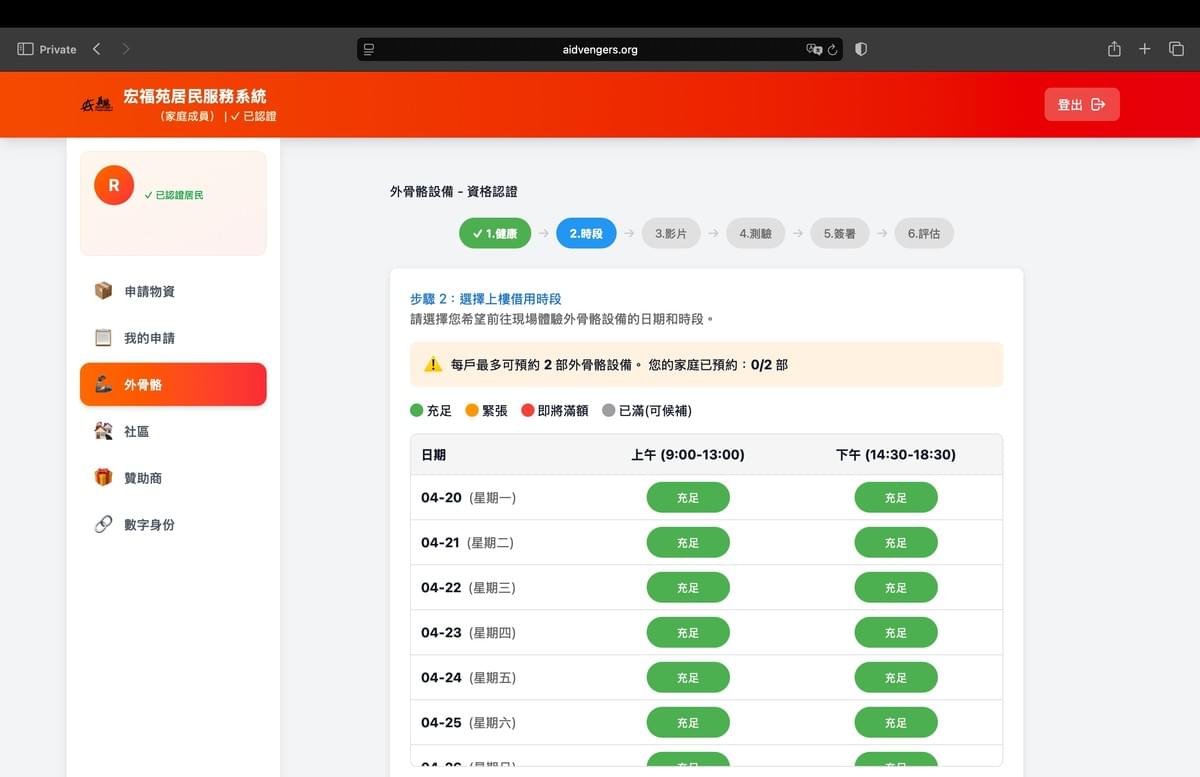Click the chain link icon beside 數字身份
The height and width of the screenshot is (777, 1200).
(103, 525)
